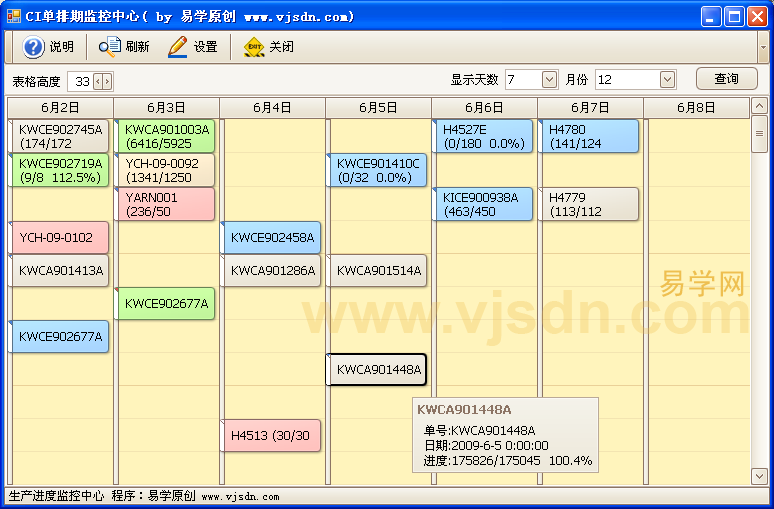This screenshot has width=774, height=509.
Task: Select the green KWCA901003A order card
Action: tap(166, 136)
